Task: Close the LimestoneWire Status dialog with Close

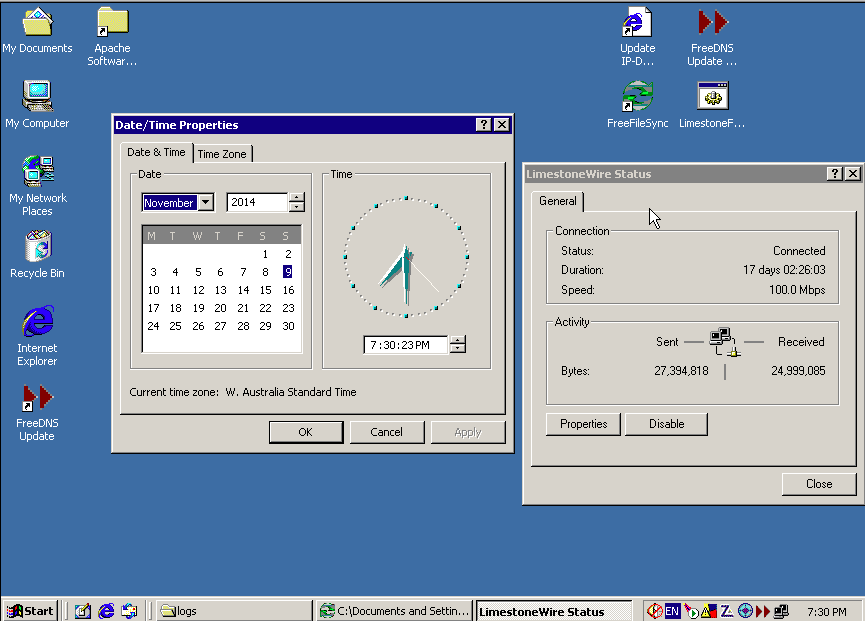Action: pyautogui.click(x=819, y=484)
